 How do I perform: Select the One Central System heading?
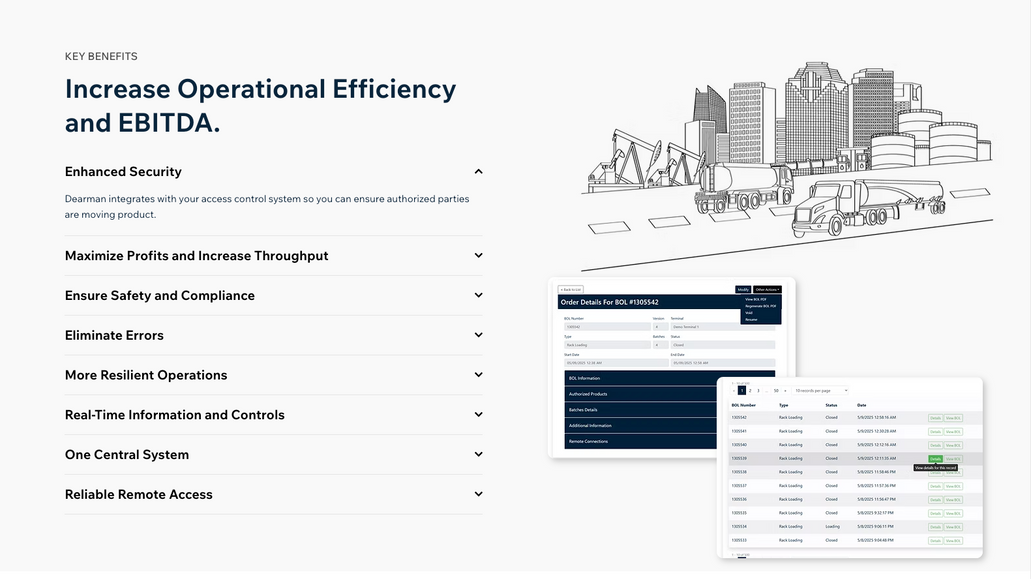(x=127, y=455)
